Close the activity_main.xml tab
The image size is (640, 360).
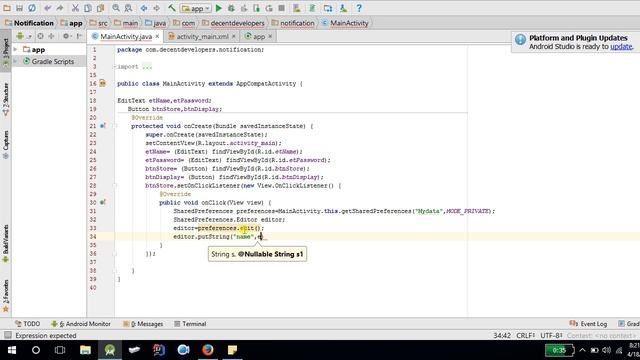click(x=233, y=36)
